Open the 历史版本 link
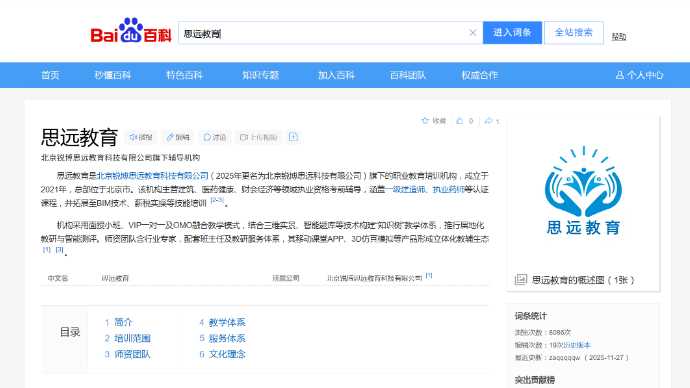690x388 pixels. point(577,345)
